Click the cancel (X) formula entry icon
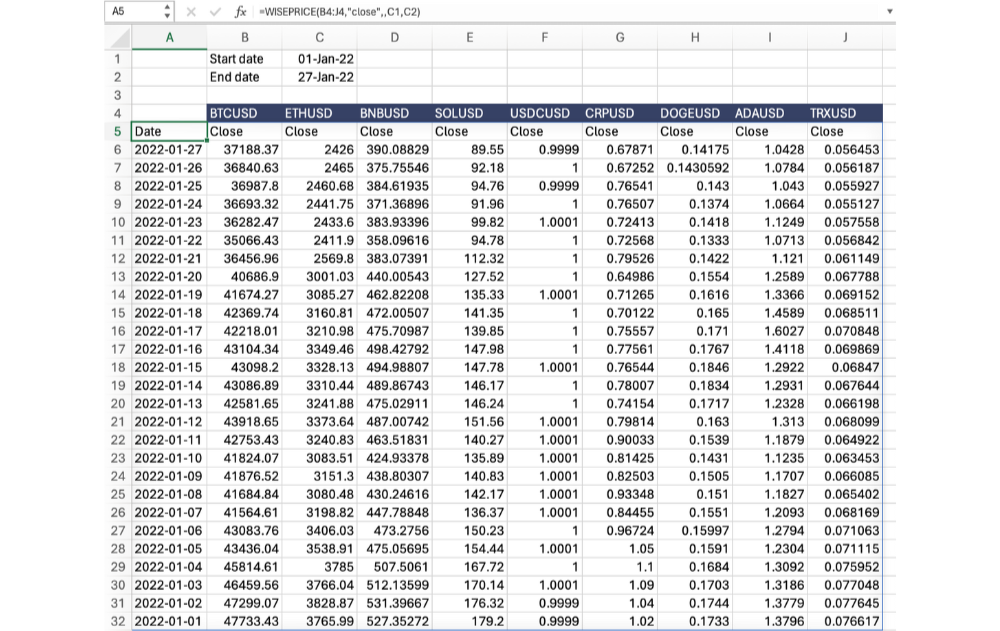The image size is (1000, 631). 191,11
